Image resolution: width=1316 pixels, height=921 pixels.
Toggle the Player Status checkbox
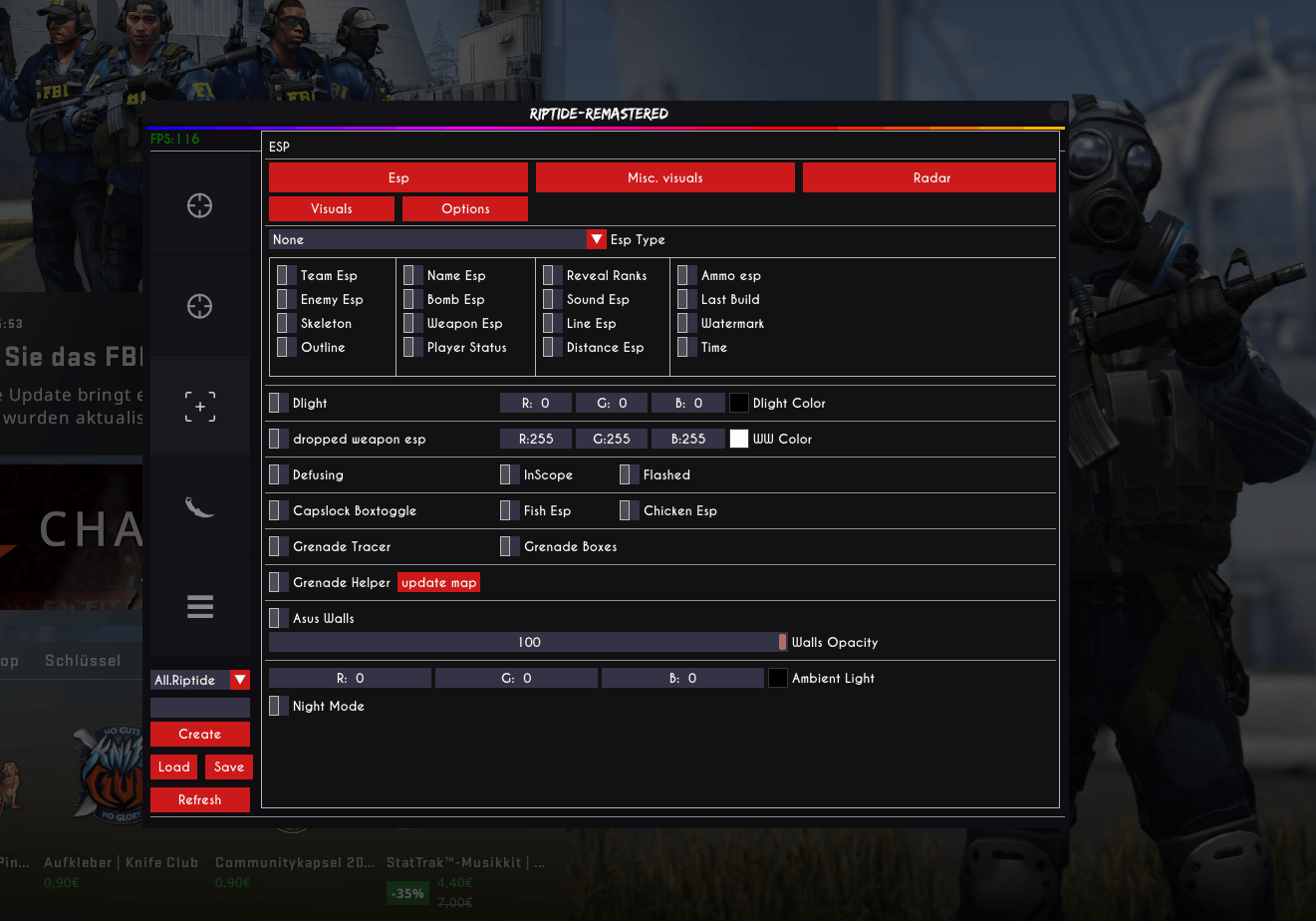(413, 347)
